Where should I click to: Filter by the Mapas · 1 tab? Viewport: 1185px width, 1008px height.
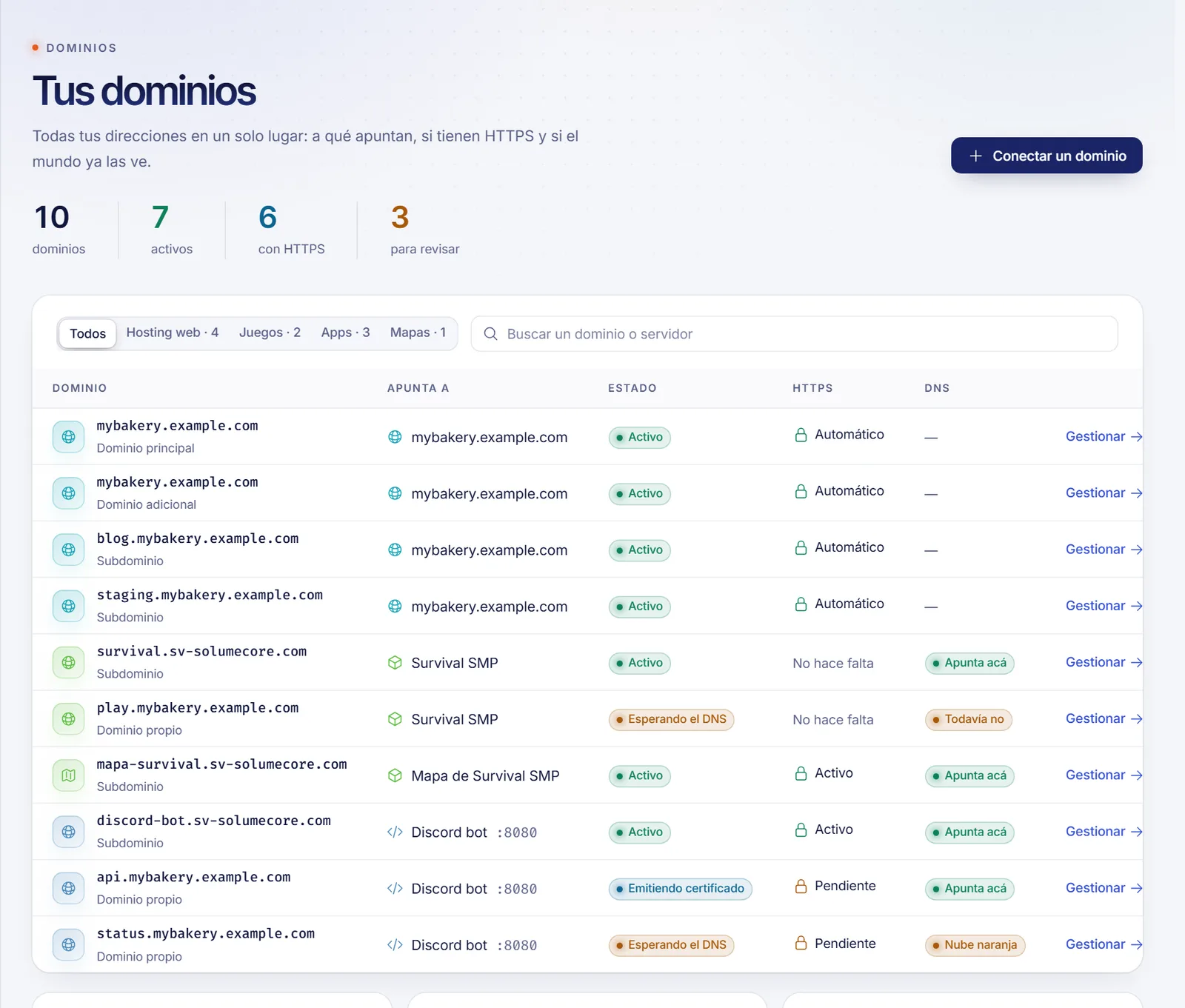418,333
